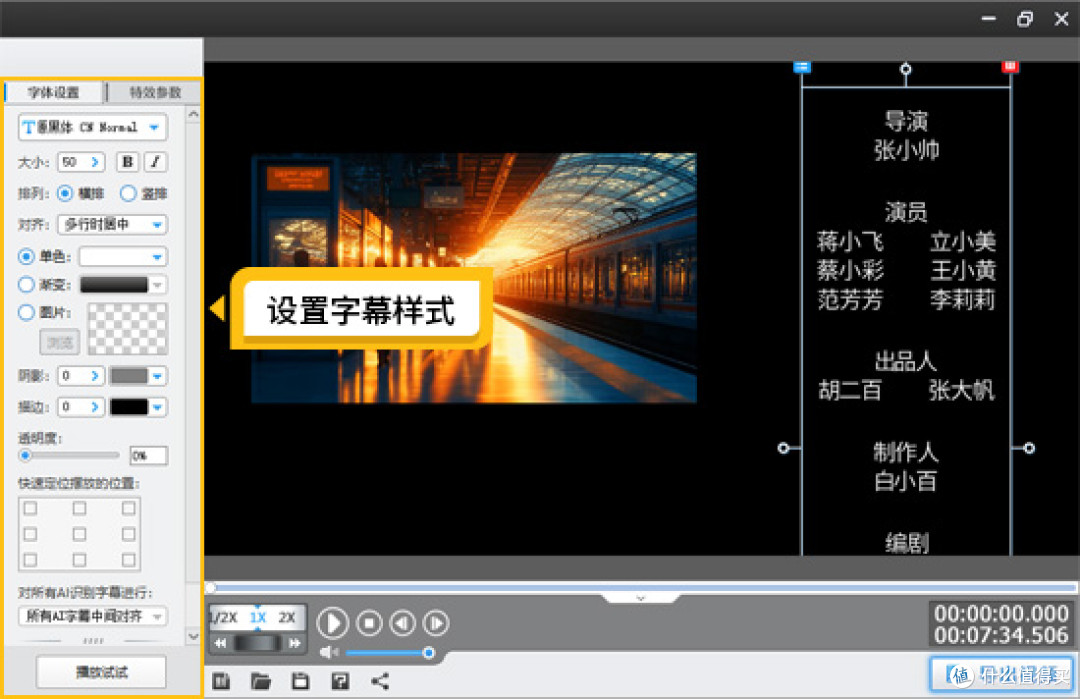Click the 透明度 transparency slider handle
The image size is (1080, 699).
tap(25, 455)
